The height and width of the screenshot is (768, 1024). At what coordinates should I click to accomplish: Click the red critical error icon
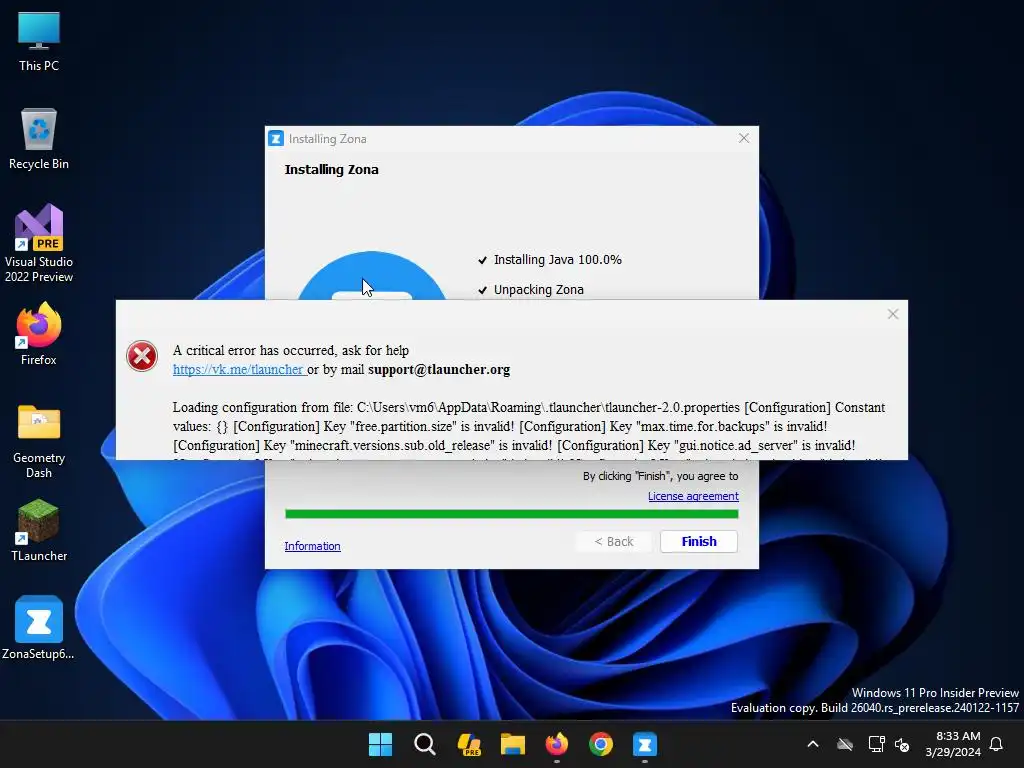click(x=142, y=357)
